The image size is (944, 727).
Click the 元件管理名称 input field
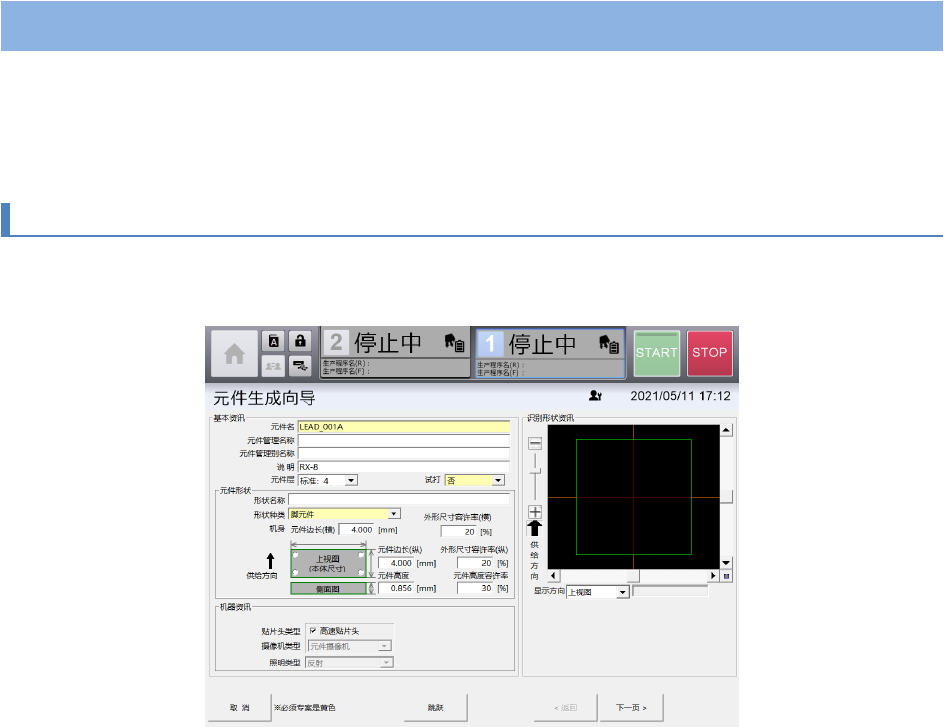click(403, 441)
